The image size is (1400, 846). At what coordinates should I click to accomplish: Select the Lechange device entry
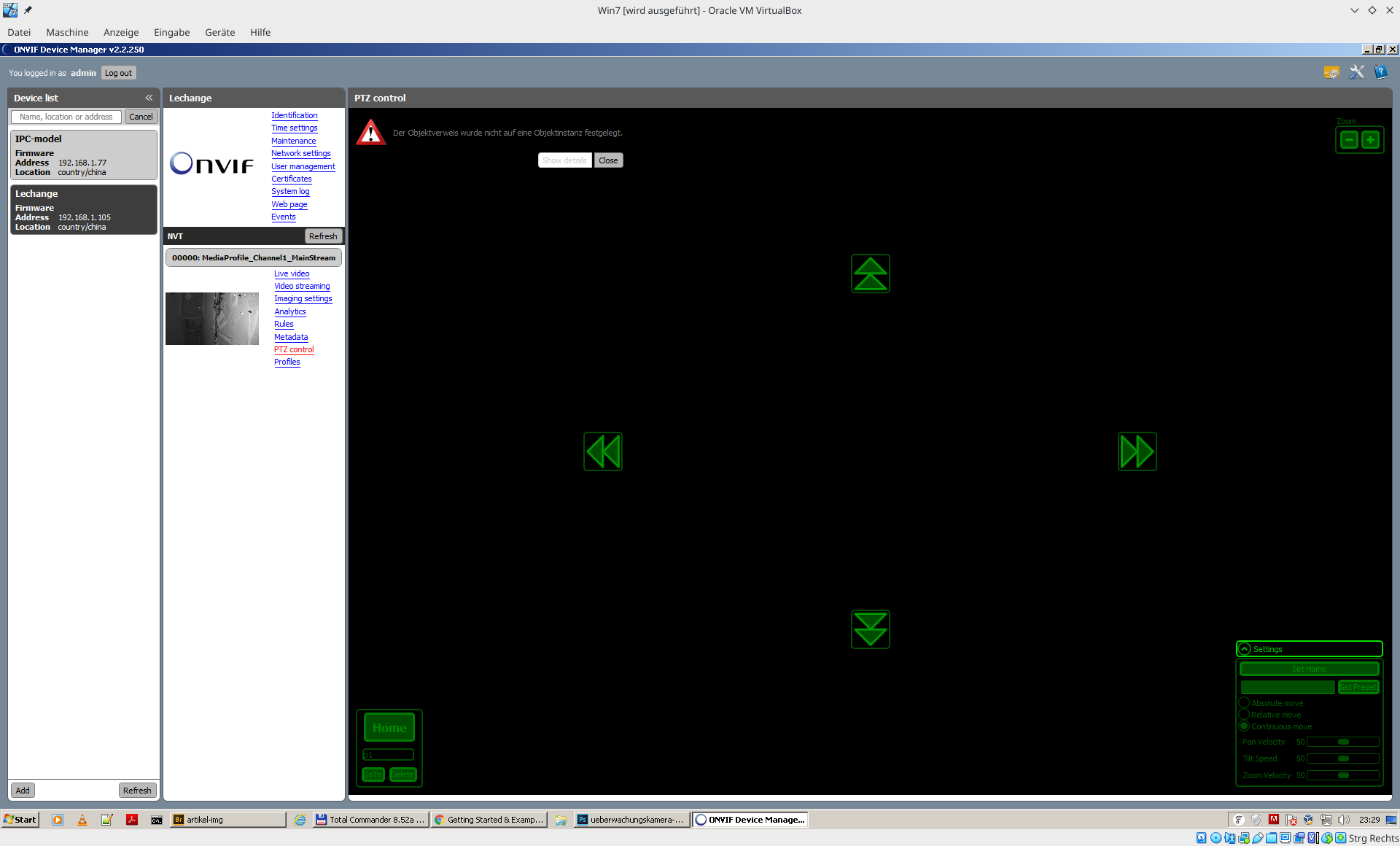[84, 209]
